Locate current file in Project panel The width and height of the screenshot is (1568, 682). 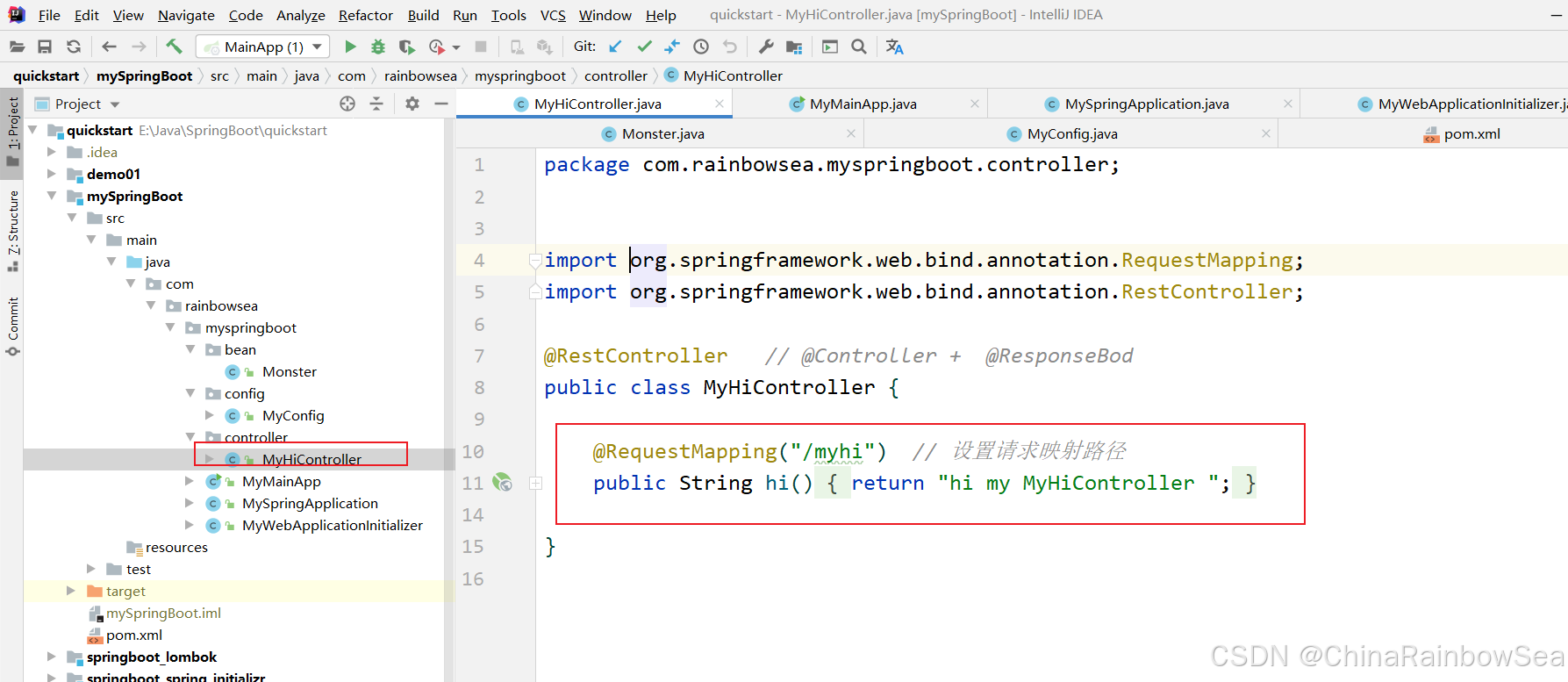(x=347, y=104)
